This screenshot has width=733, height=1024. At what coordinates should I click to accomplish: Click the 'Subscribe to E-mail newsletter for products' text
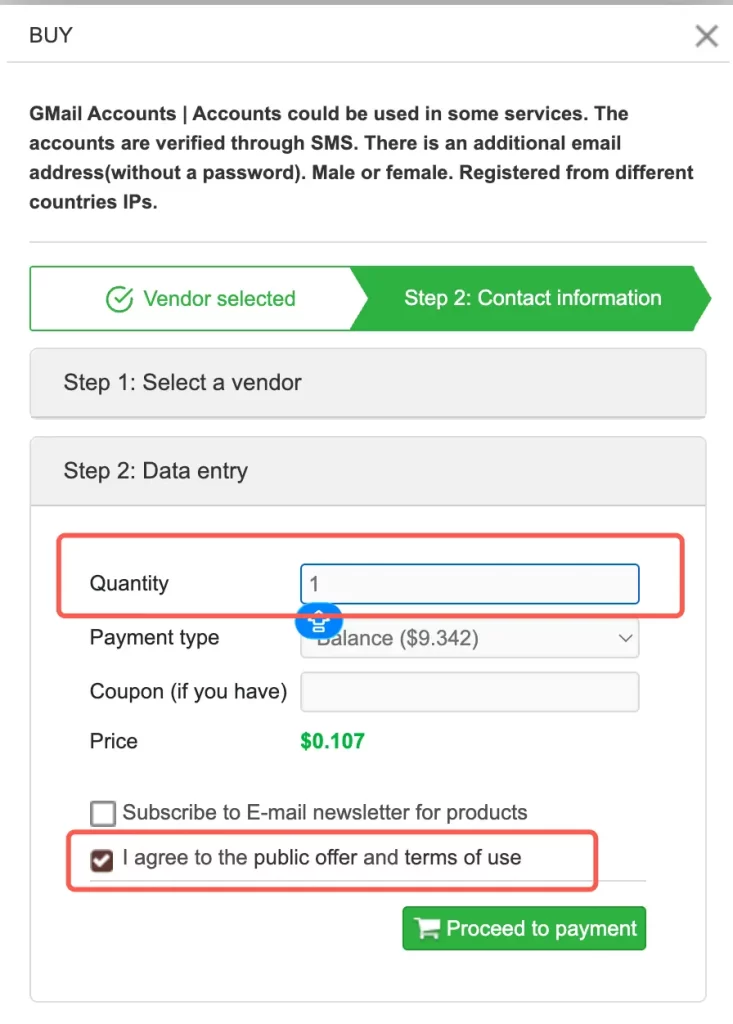pyautogui.click(x=325, y=813)
